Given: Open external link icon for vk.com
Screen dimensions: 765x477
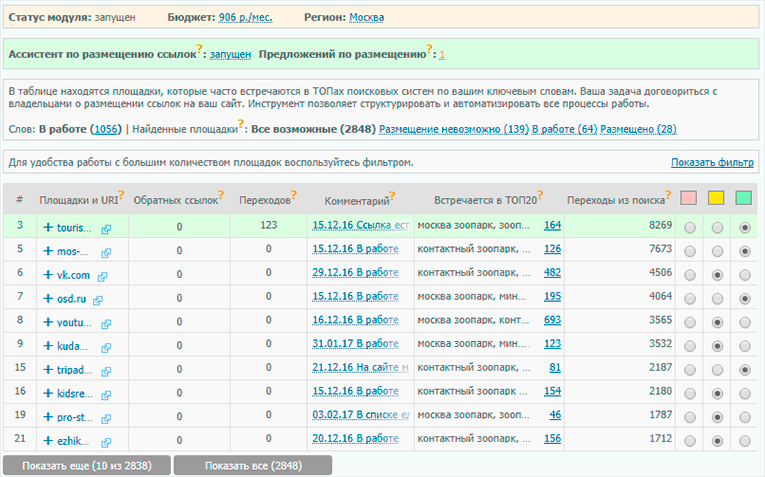Looking at the screenshot, I should pyautogui.click(x=102, y=277).
